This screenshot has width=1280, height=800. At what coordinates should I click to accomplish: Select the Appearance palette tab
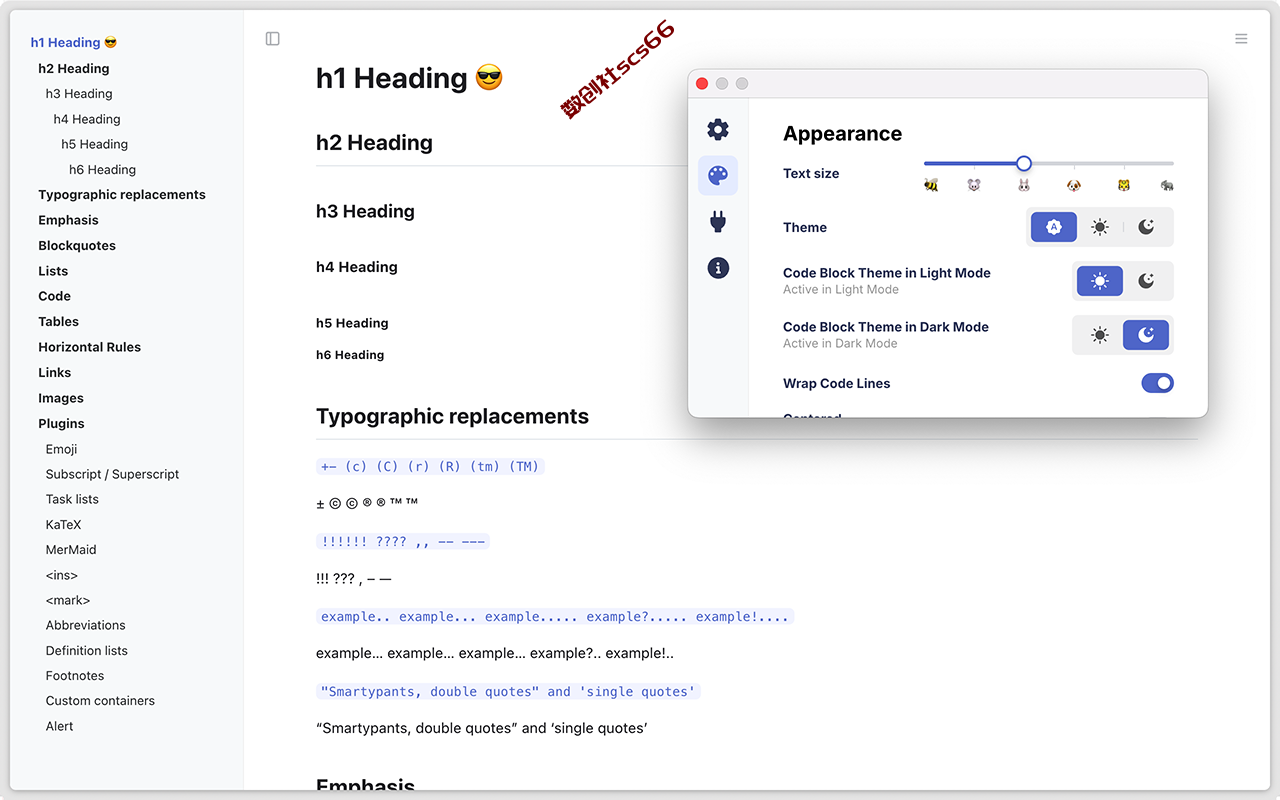(x=718, y=175)
